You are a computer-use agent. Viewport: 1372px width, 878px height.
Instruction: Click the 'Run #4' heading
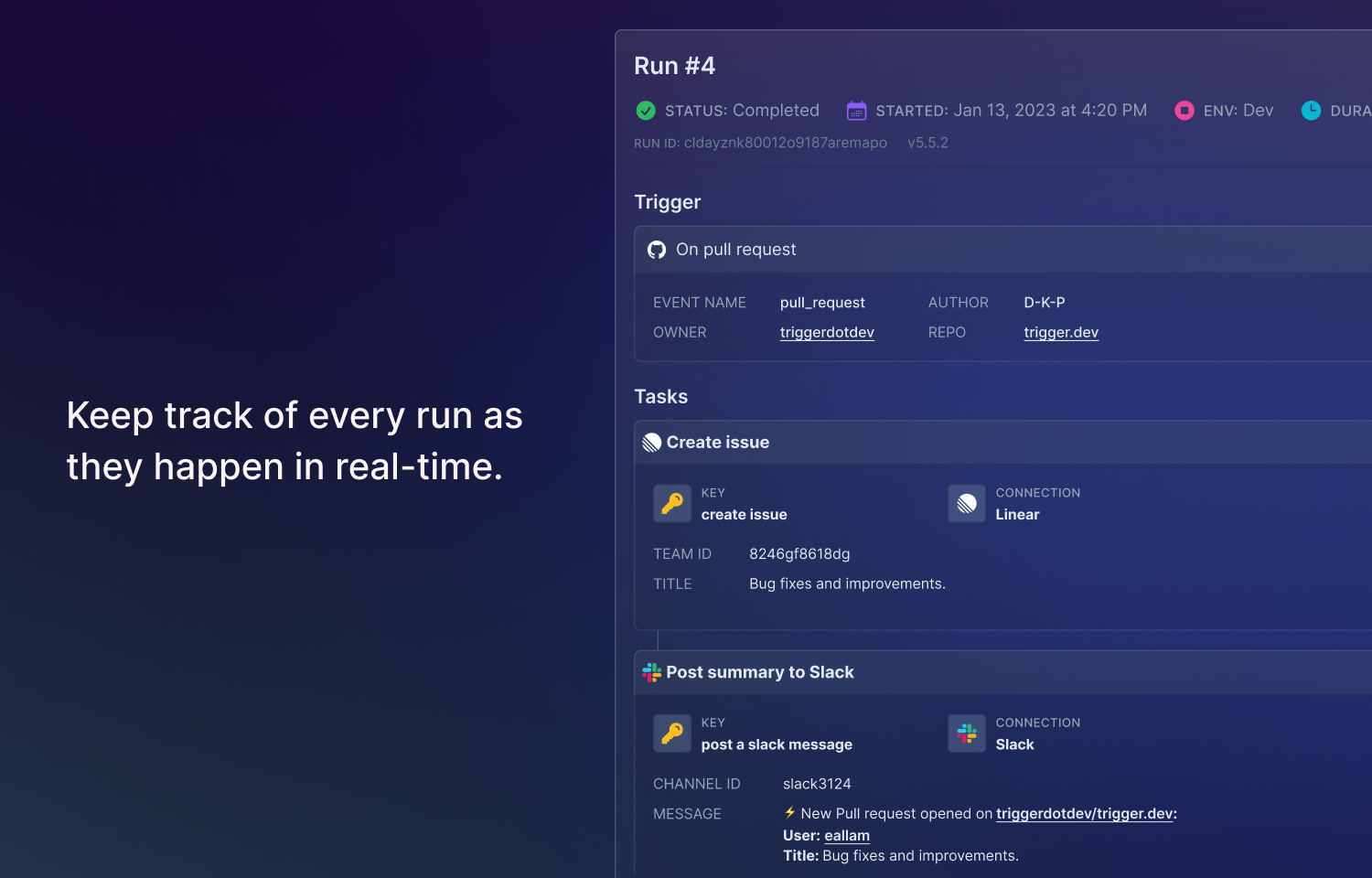(x=675, y=66)
